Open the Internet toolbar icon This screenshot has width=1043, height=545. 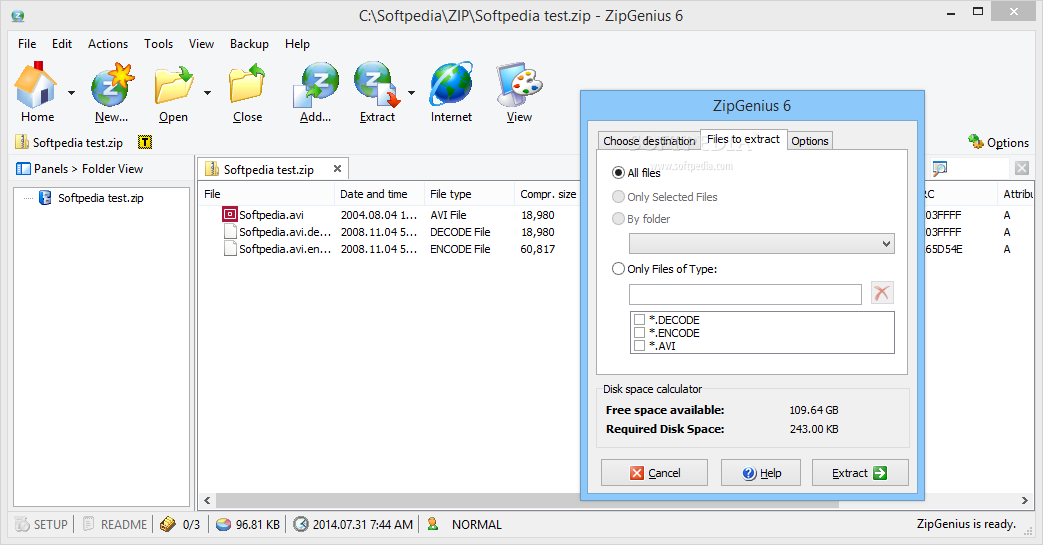click(x=451, y=85)
